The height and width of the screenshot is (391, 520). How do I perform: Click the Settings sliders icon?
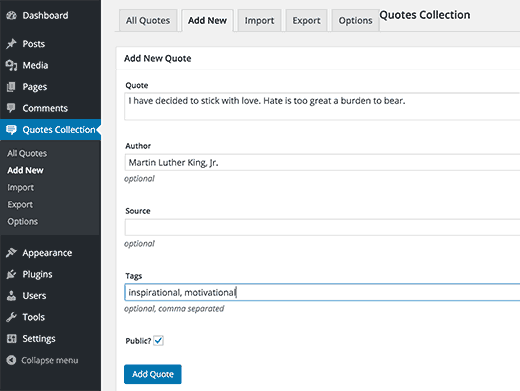(x=11, y=339)
